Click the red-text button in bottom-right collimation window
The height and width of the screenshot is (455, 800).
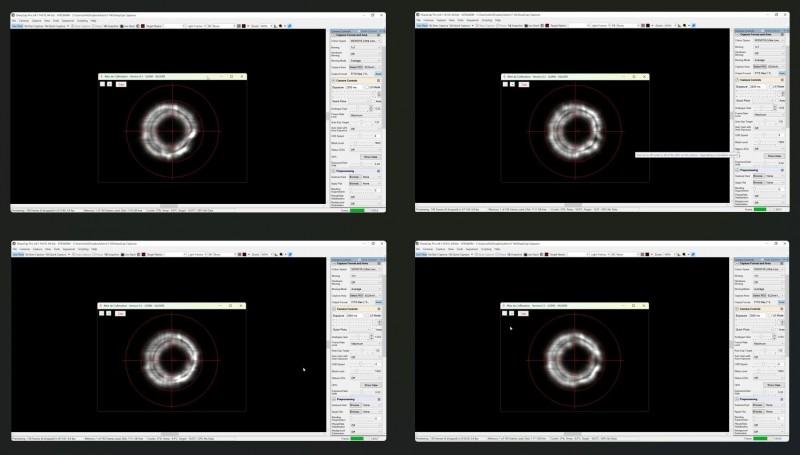tap(523, 313)
